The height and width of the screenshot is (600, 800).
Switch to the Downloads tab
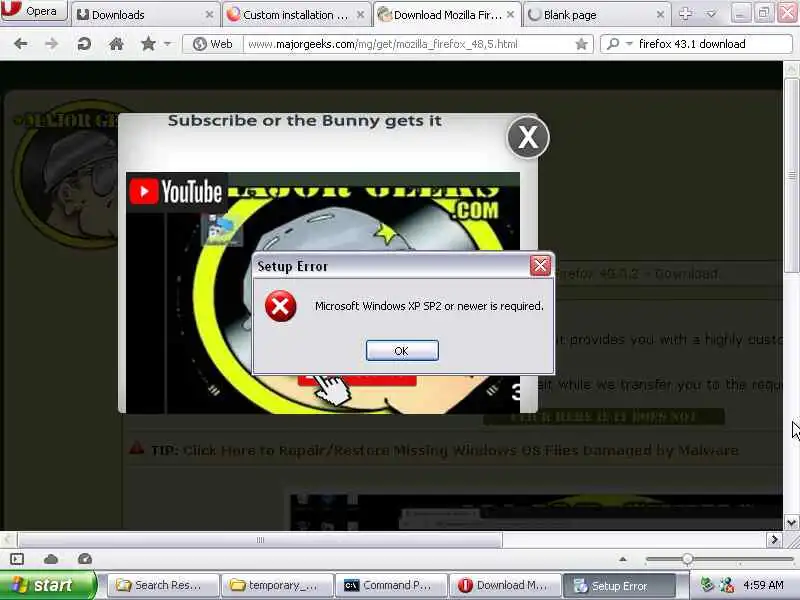(x=145, y=15)
